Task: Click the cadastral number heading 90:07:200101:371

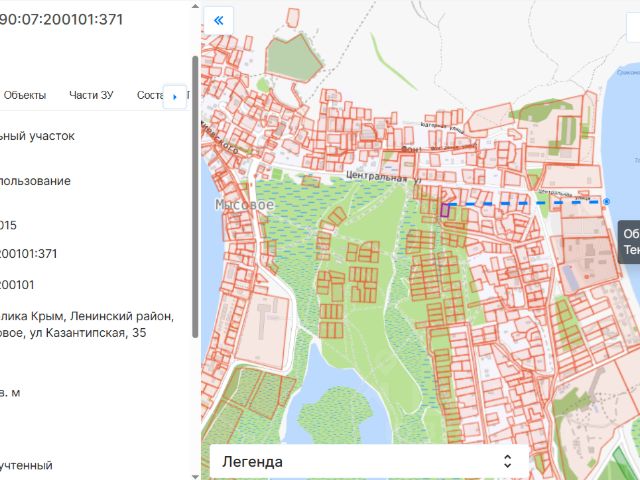Action: coord(61,19)
